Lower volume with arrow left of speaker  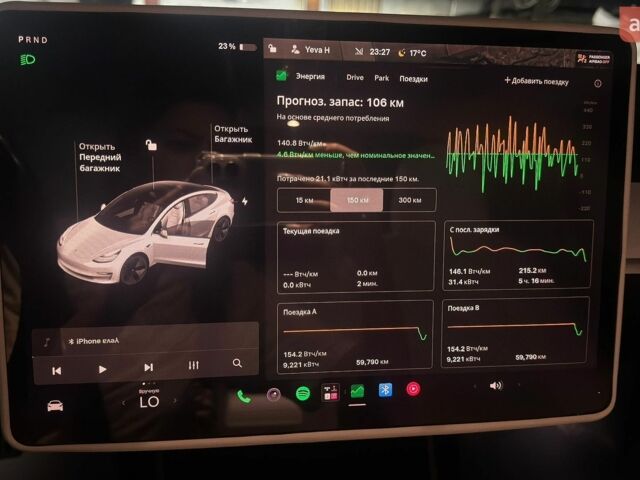coord(475,386)
